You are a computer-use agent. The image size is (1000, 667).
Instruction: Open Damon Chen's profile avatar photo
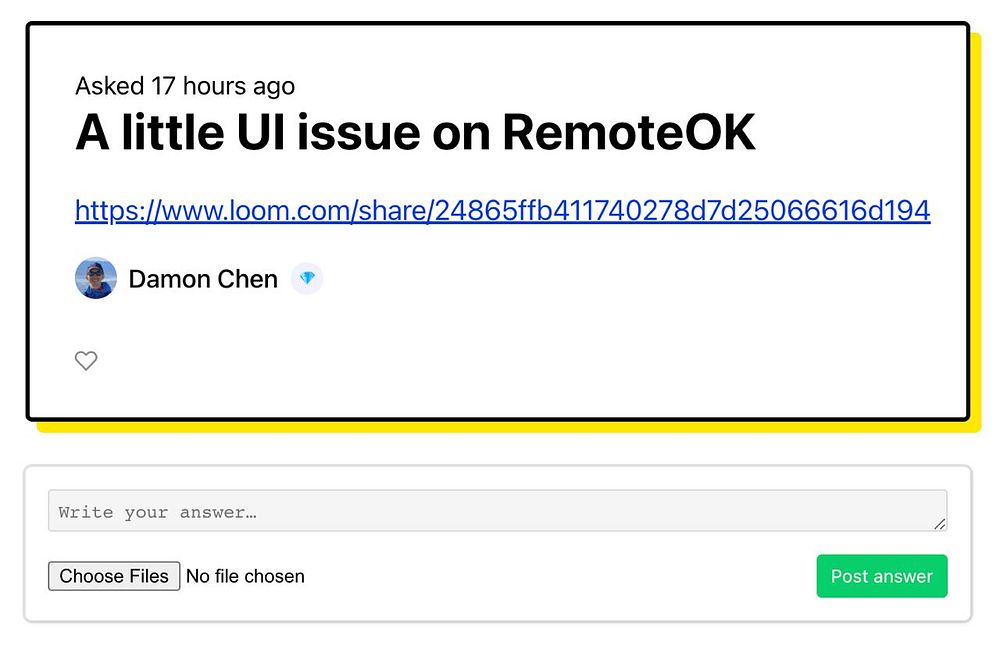(x=96, y=279)
